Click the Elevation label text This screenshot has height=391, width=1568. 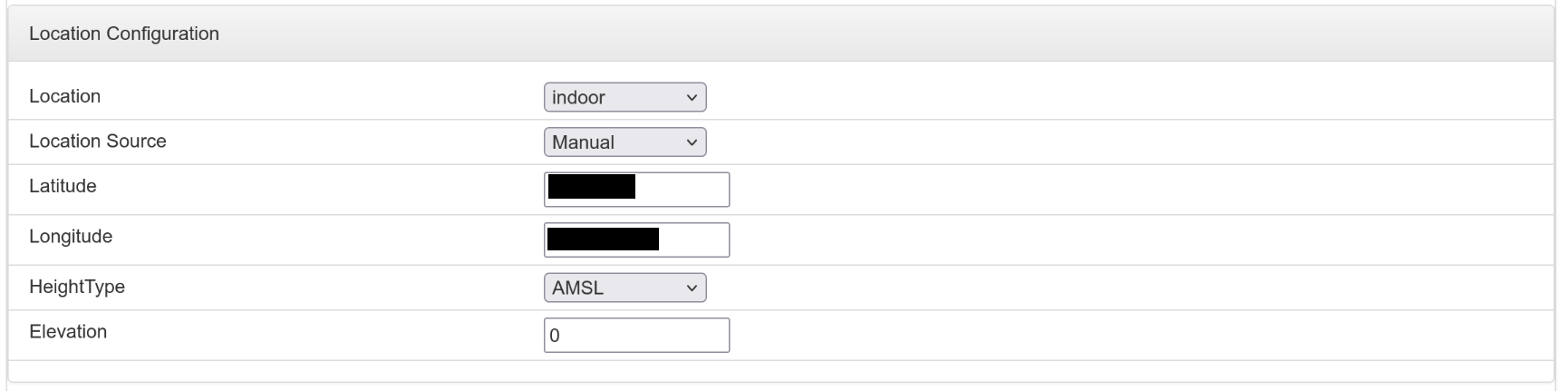click(x=68, y=332)
